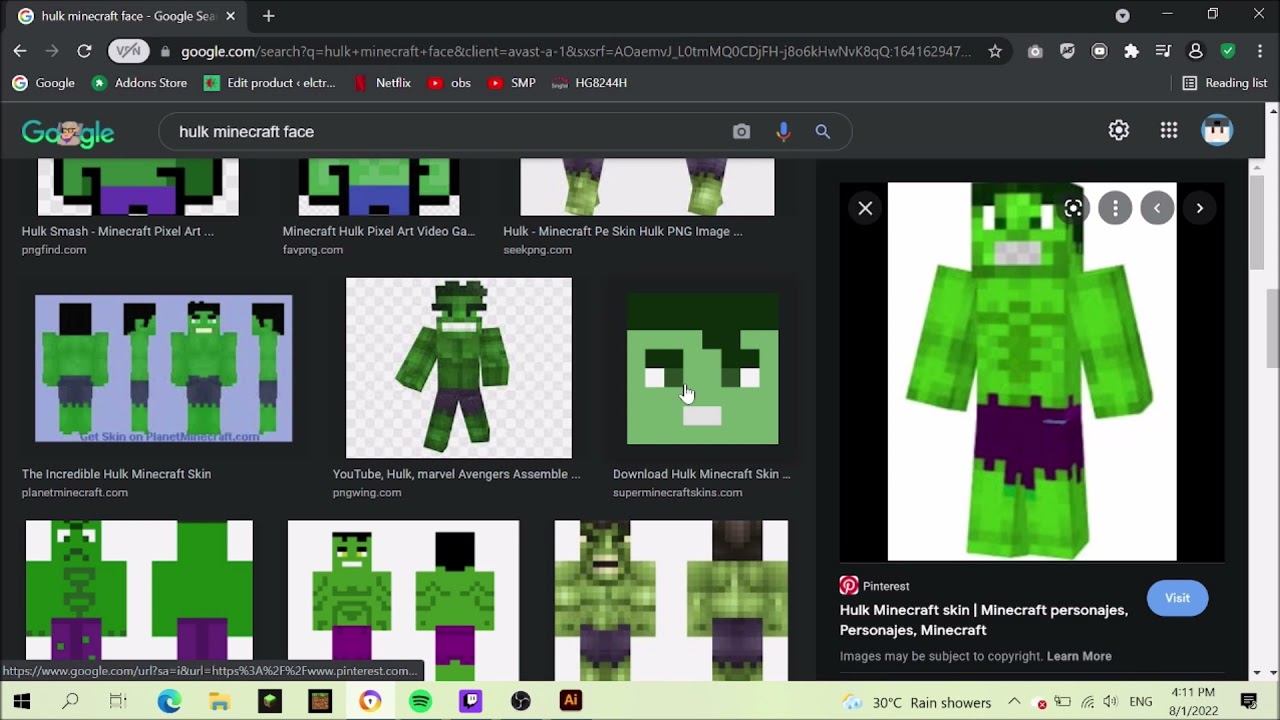Reload the current page
Viewport: 1280px width, 720px height.
click(84, 51)
